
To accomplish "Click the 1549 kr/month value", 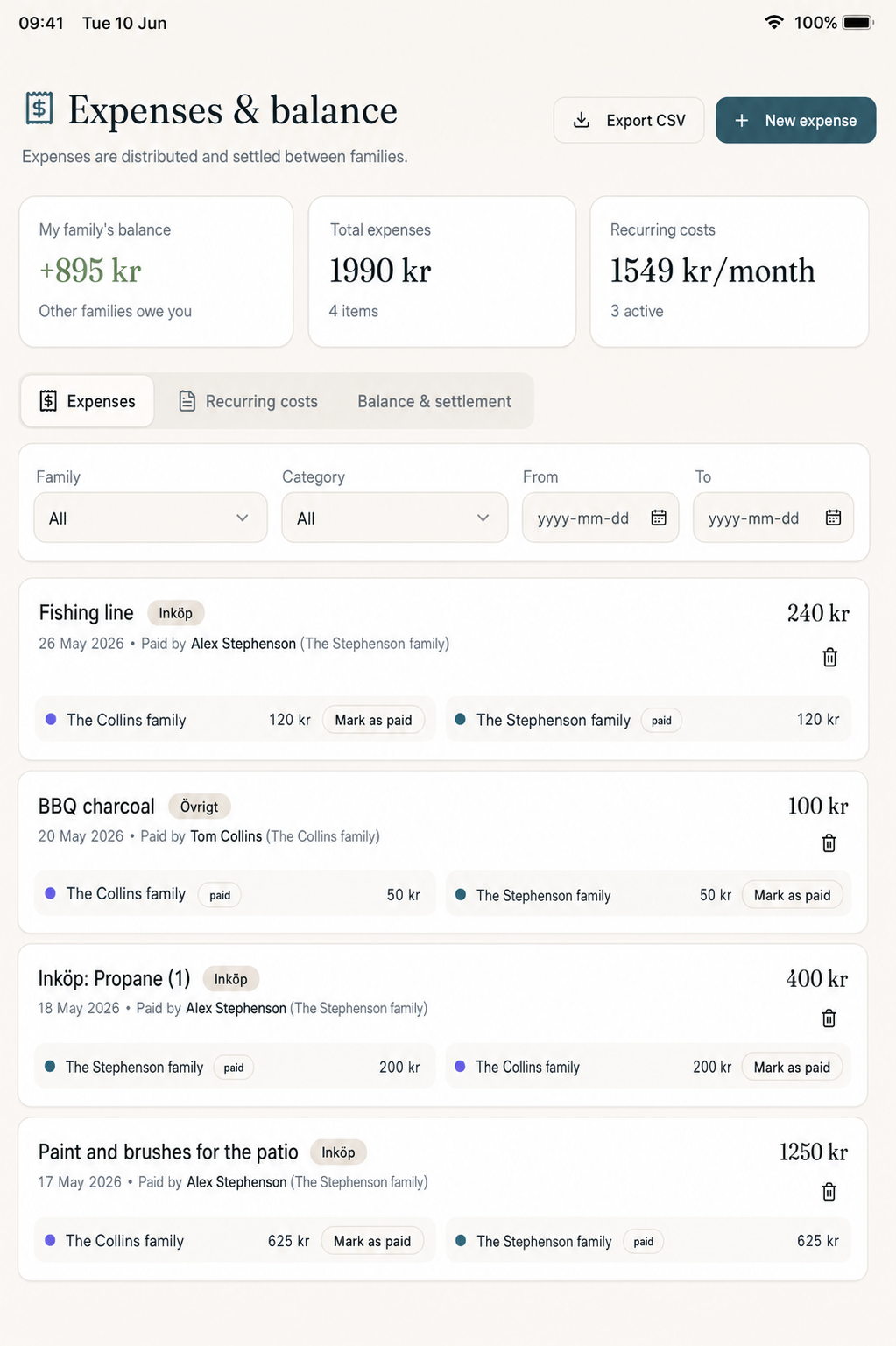I will click(x=712, y=271).
